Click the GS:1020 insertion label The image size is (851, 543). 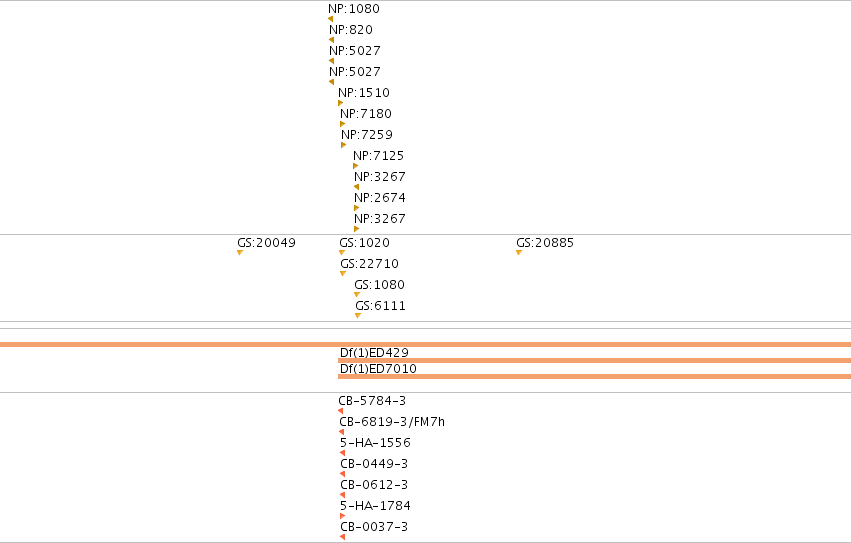coord(364,243)
